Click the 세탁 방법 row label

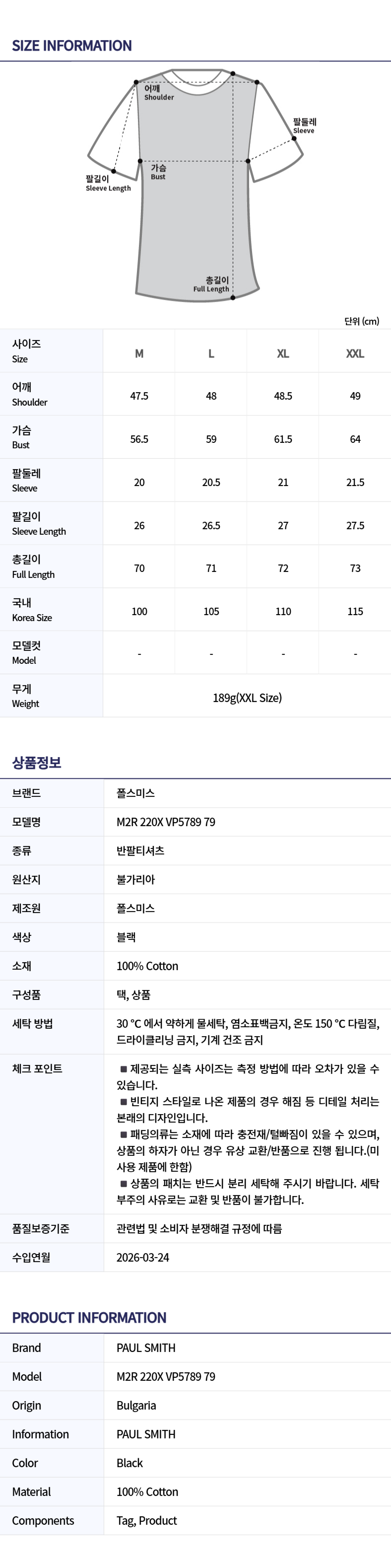tap(32, 1024)
